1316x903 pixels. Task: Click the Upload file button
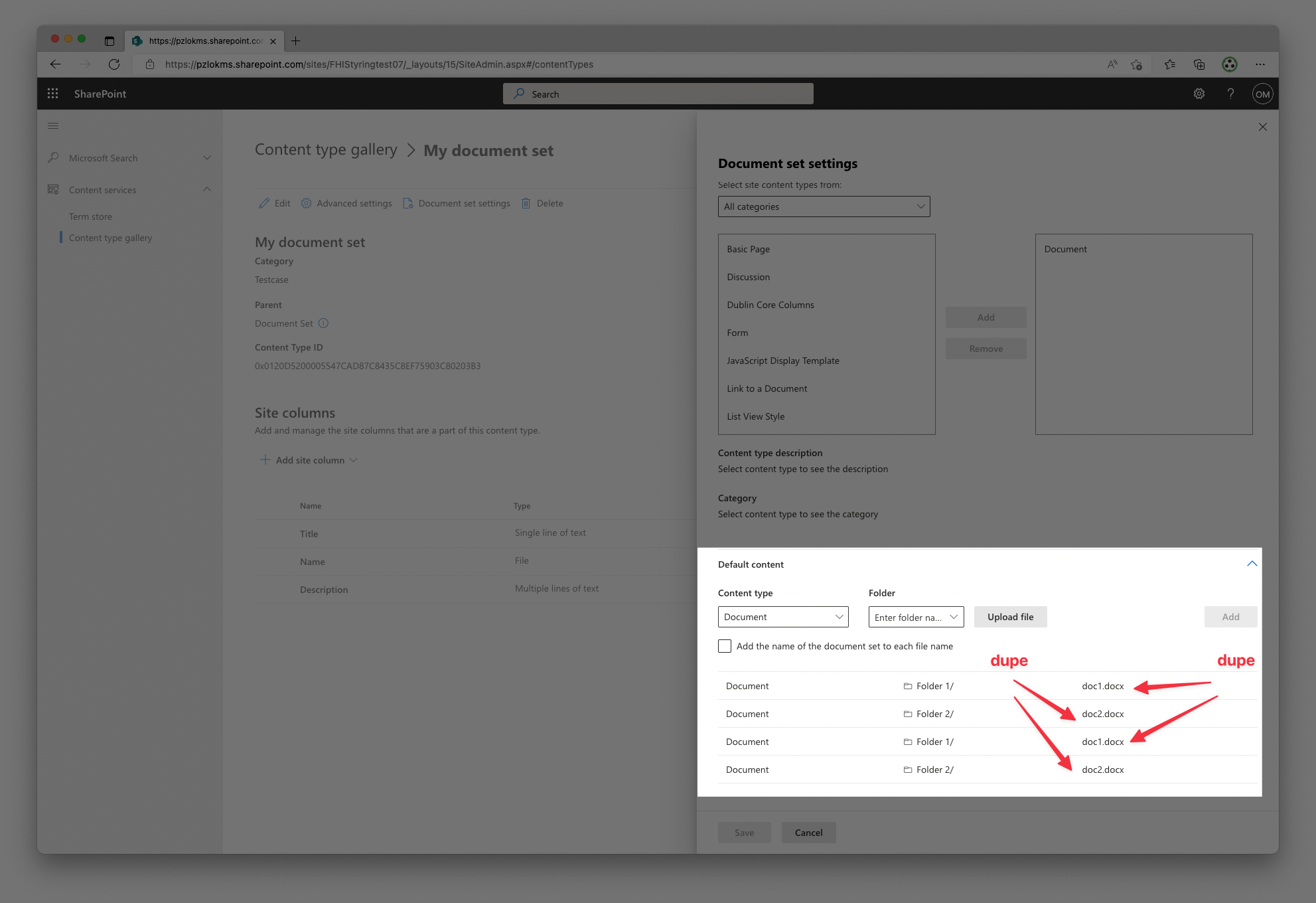pyautogui.click(x=1009, y=617)
